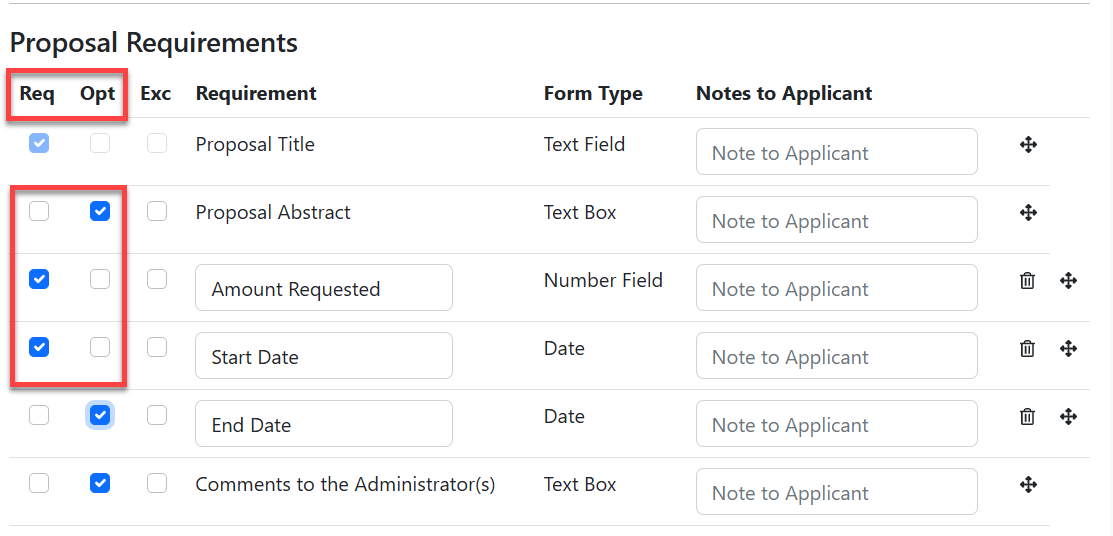Check the Req box for Proposal Abstract
Screen dimensions: 1113x536
coord(39,211)
